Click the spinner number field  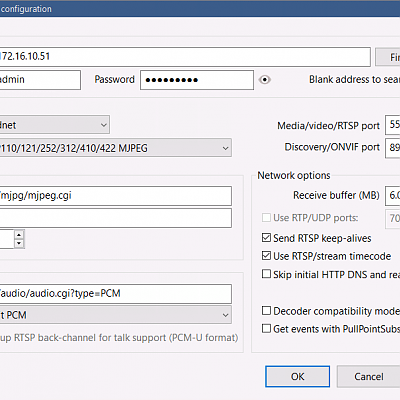click(x=7, y=239)
